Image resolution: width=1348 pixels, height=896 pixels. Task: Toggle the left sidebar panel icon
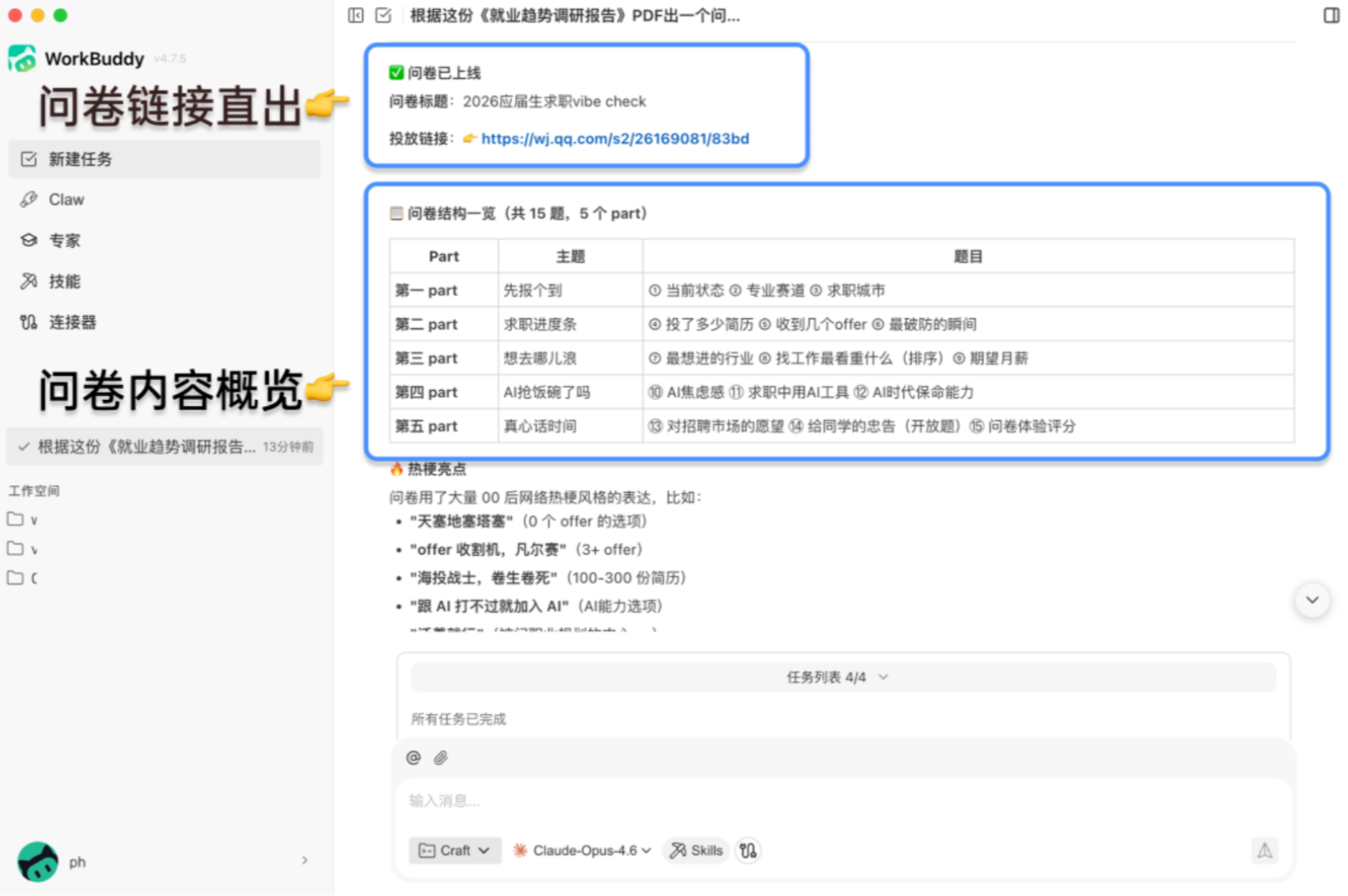356,15
